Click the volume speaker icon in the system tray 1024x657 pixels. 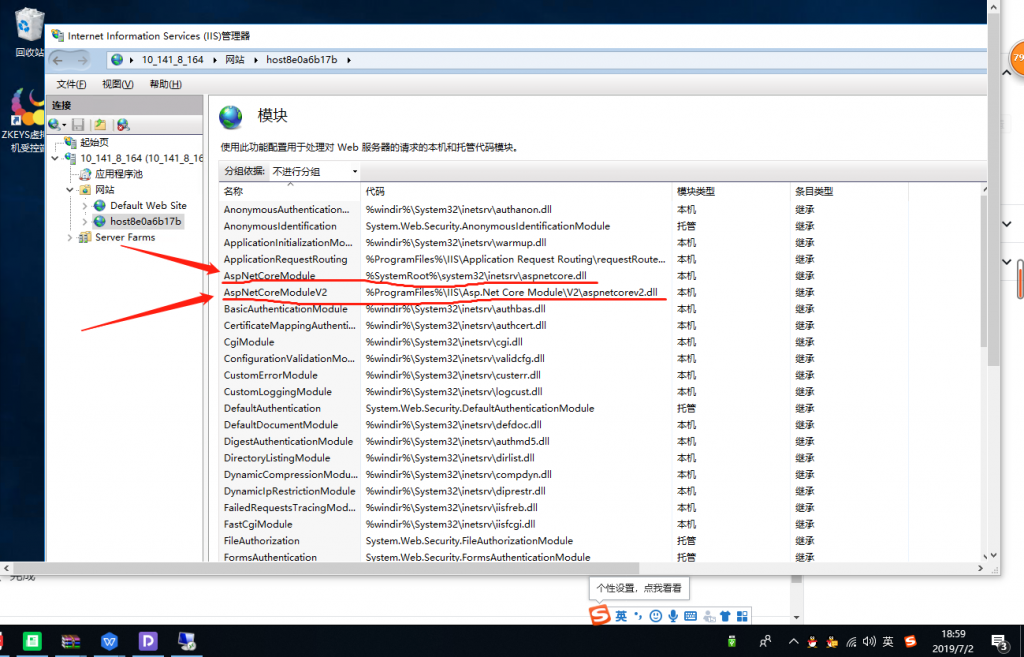[869, 641]
